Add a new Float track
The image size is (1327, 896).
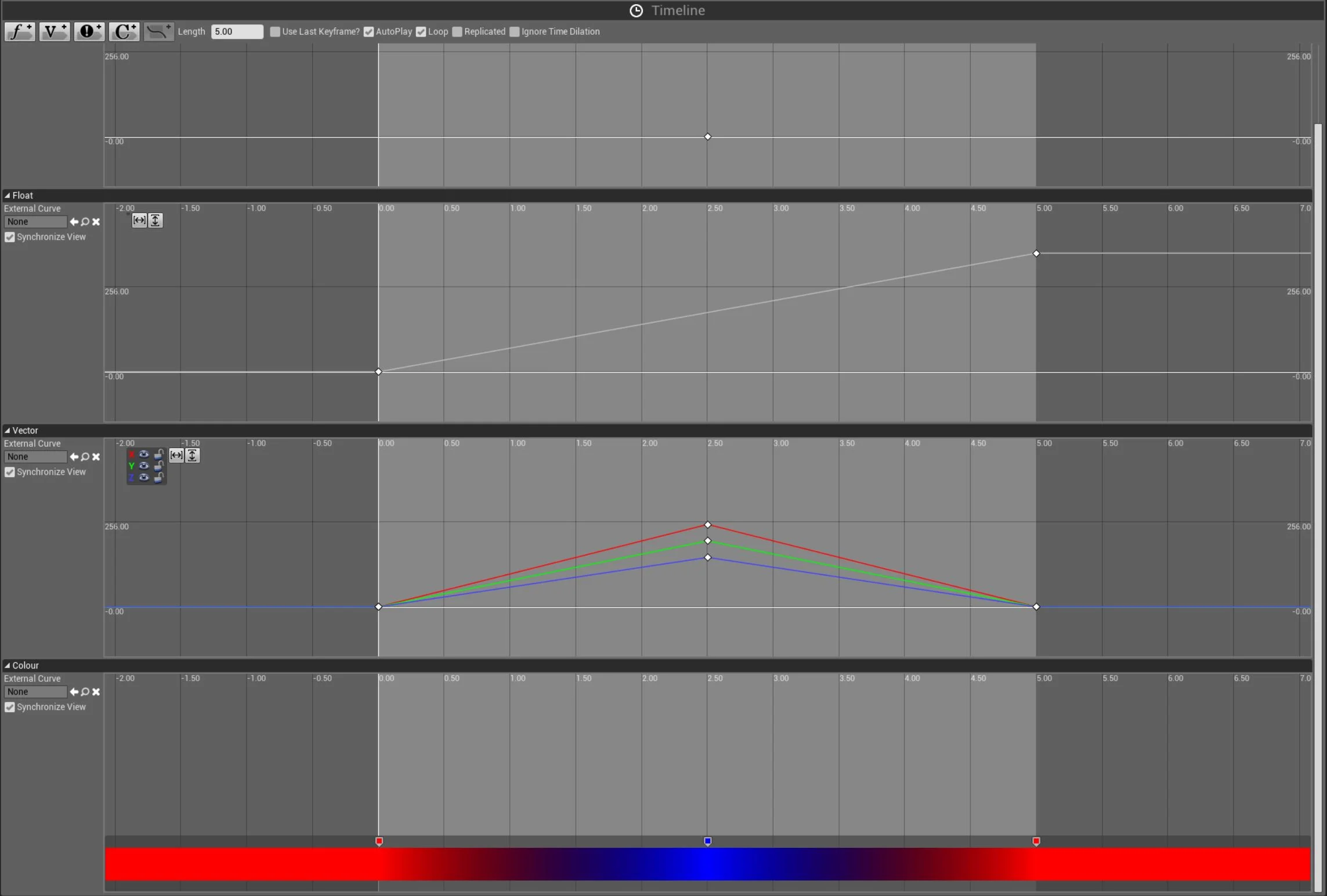20,31
